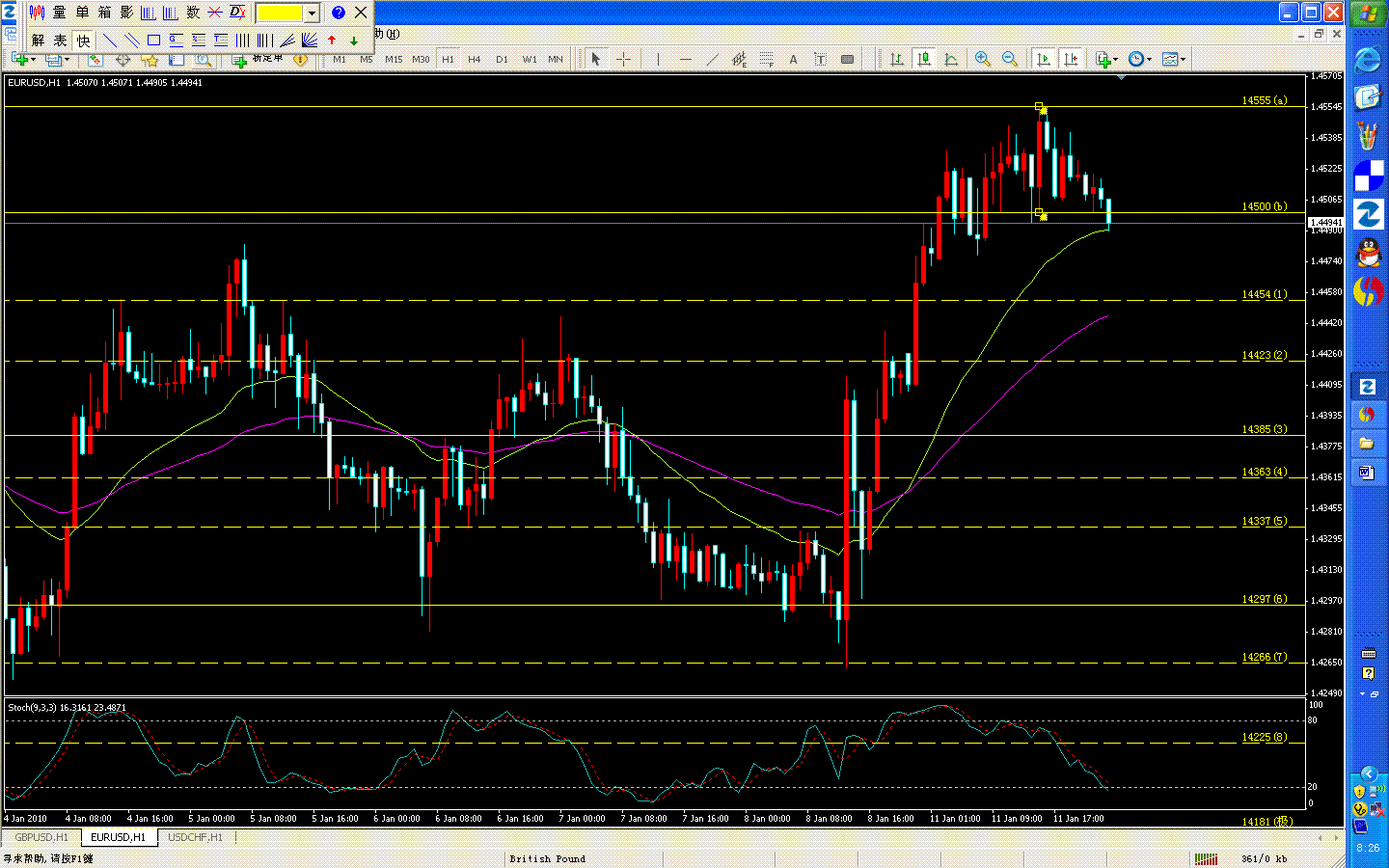The width and height of the screenshot is (1389, 868).
Task: Switch timeframe to M1
Action: (340, 59)
